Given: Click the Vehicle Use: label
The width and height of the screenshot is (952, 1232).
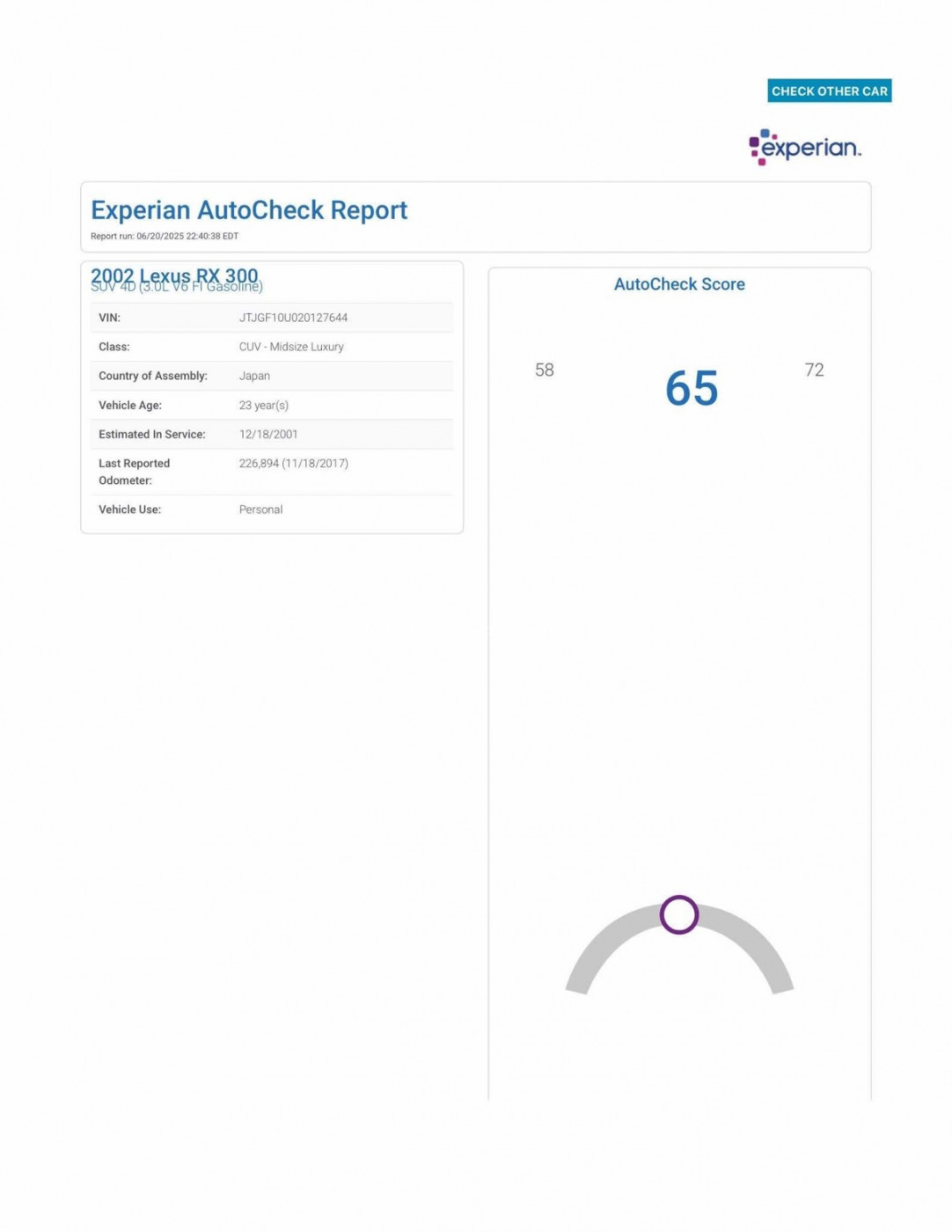Looking at the screenshot, I should pyautogui.click(x=130, y=510).
